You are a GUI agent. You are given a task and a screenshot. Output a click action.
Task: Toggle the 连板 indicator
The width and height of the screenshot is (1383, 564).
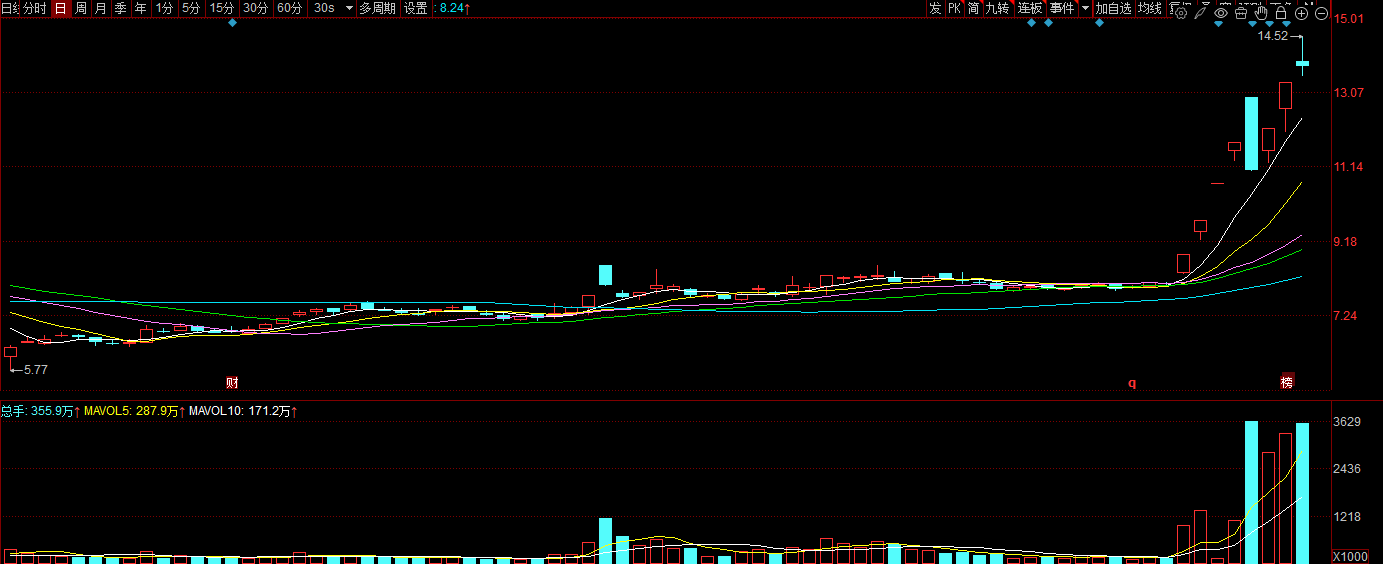[x=1030, y=8]
